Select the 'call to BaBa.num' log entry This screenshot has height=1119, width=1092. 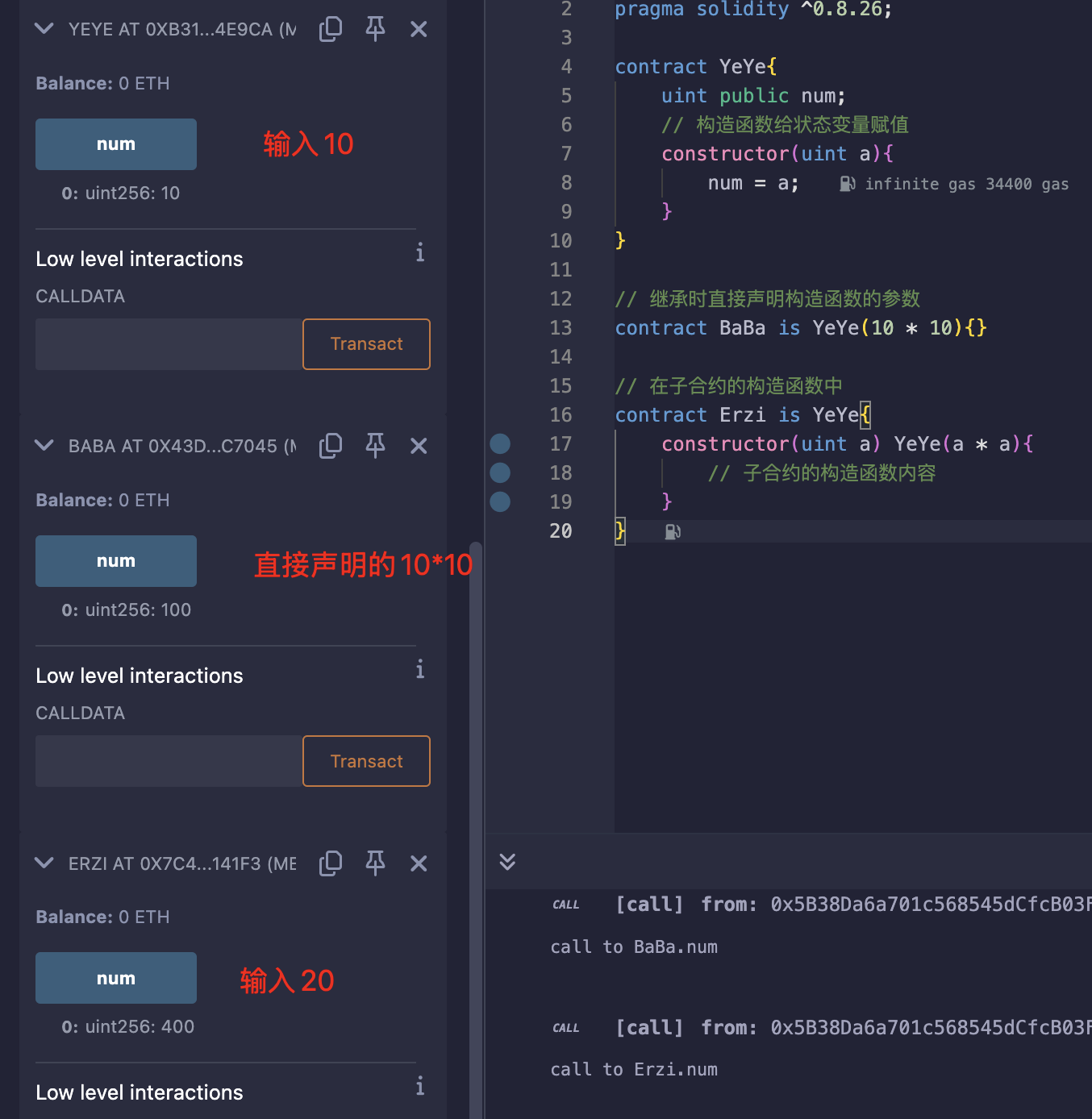click(x=634, y=947)
